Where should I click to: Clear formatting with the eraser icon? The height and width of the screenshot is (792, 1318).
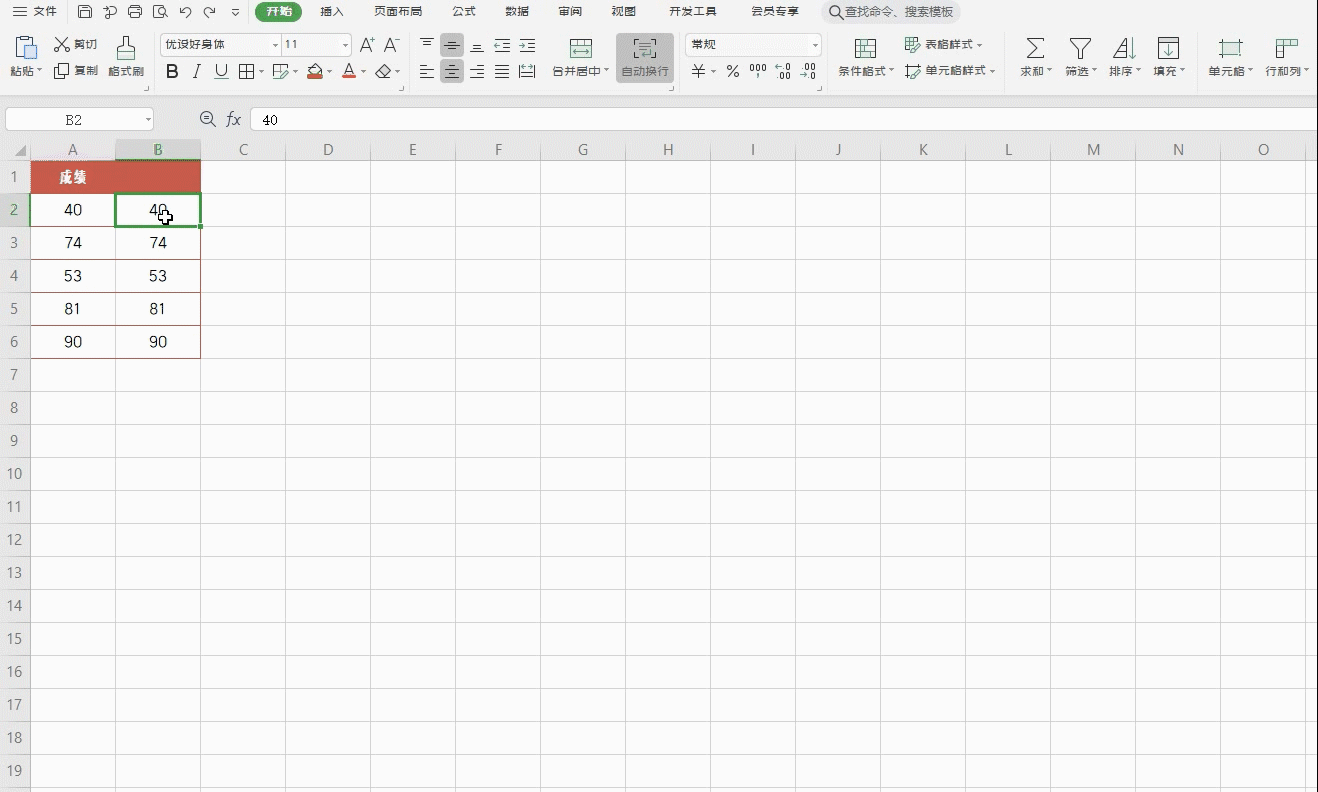coord(383,71)
